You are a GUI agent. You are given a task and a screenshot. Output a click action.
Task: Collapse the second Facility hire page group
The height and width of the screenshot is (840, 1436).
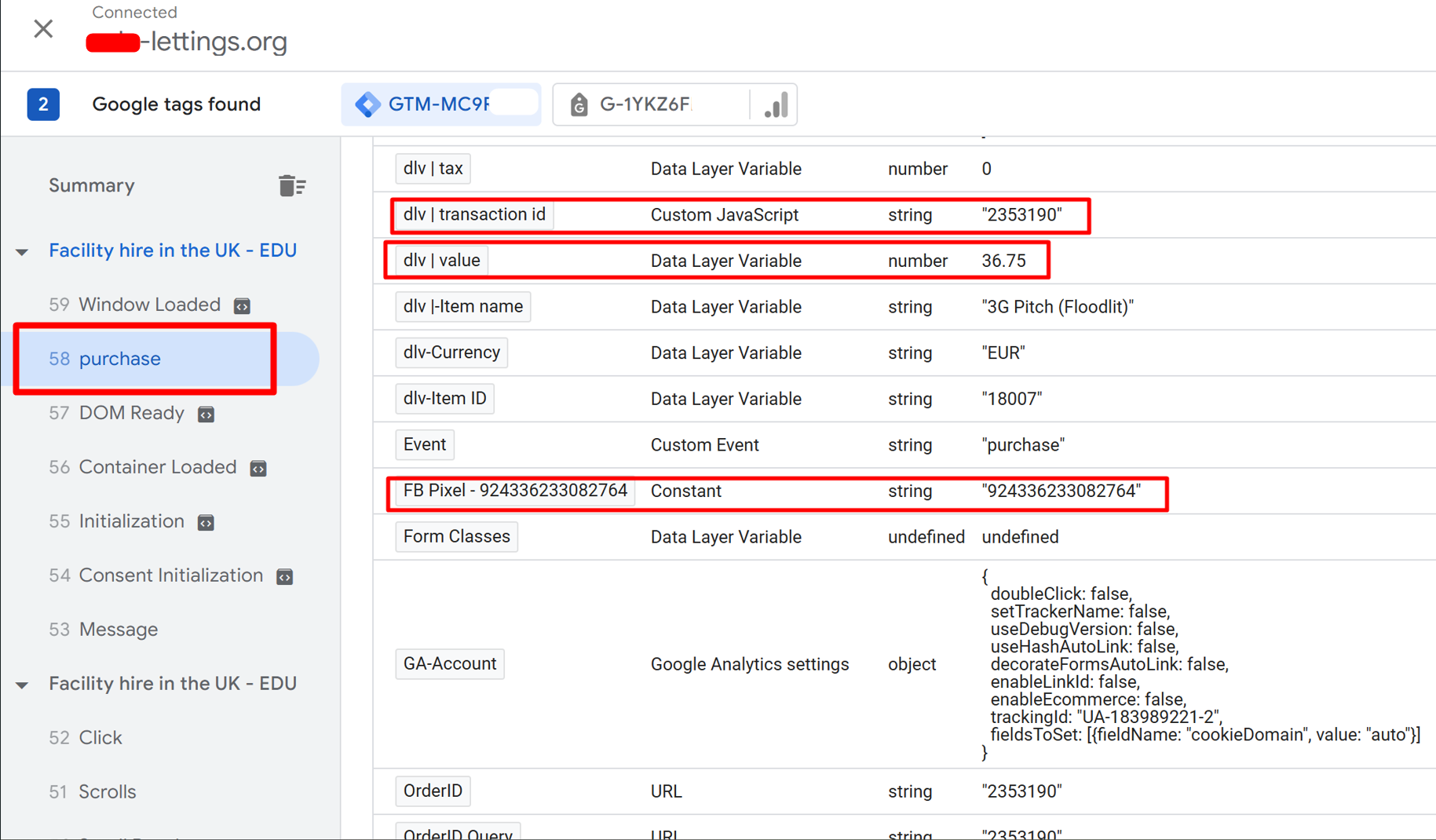tap(23, 685)
